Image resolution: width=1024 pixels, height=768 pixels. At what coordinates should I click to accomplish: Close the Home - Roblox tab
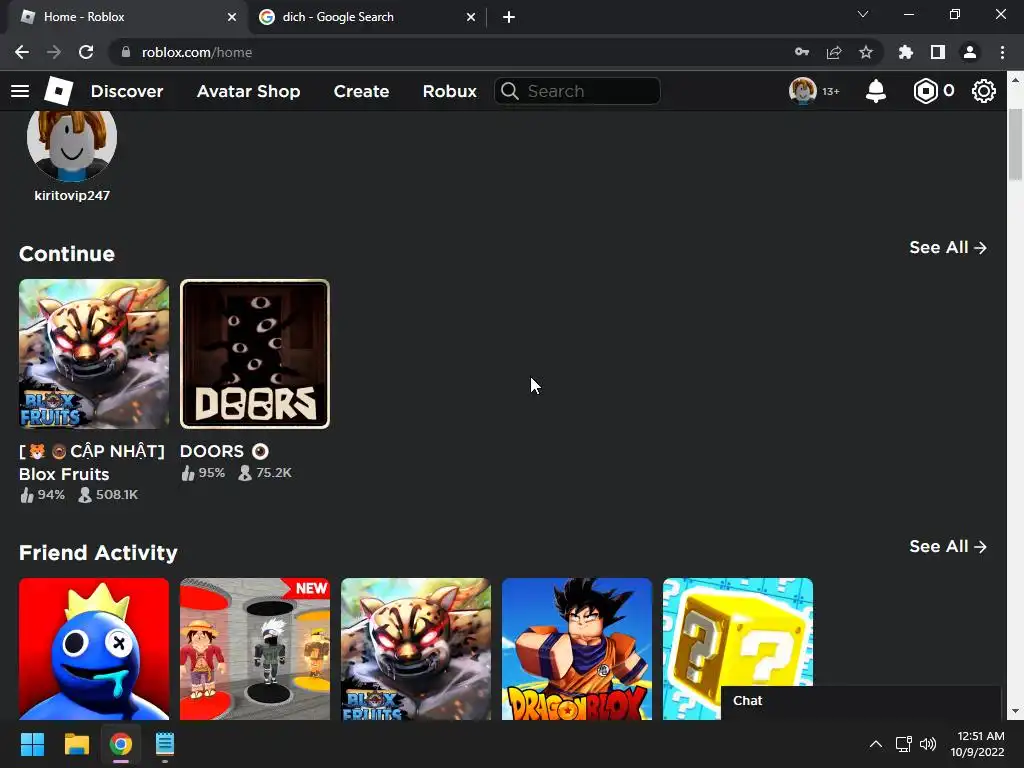pyautogui.click(x=232, y=17)
